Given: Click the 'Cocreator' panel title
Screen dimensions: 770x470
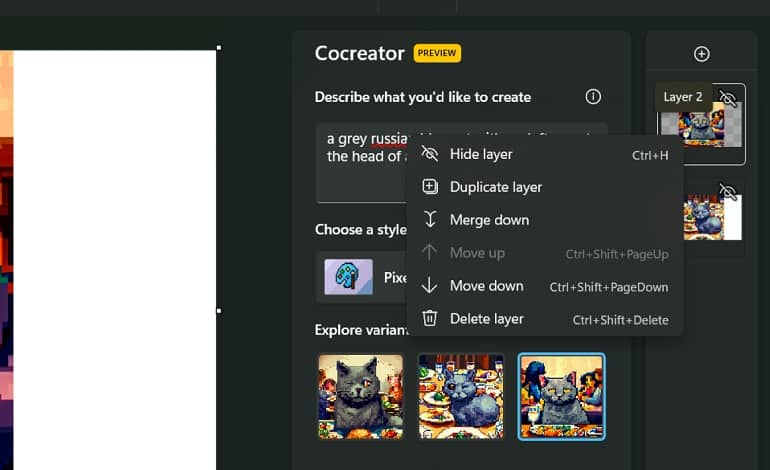Looking at the screenshot, I should 359,53.
